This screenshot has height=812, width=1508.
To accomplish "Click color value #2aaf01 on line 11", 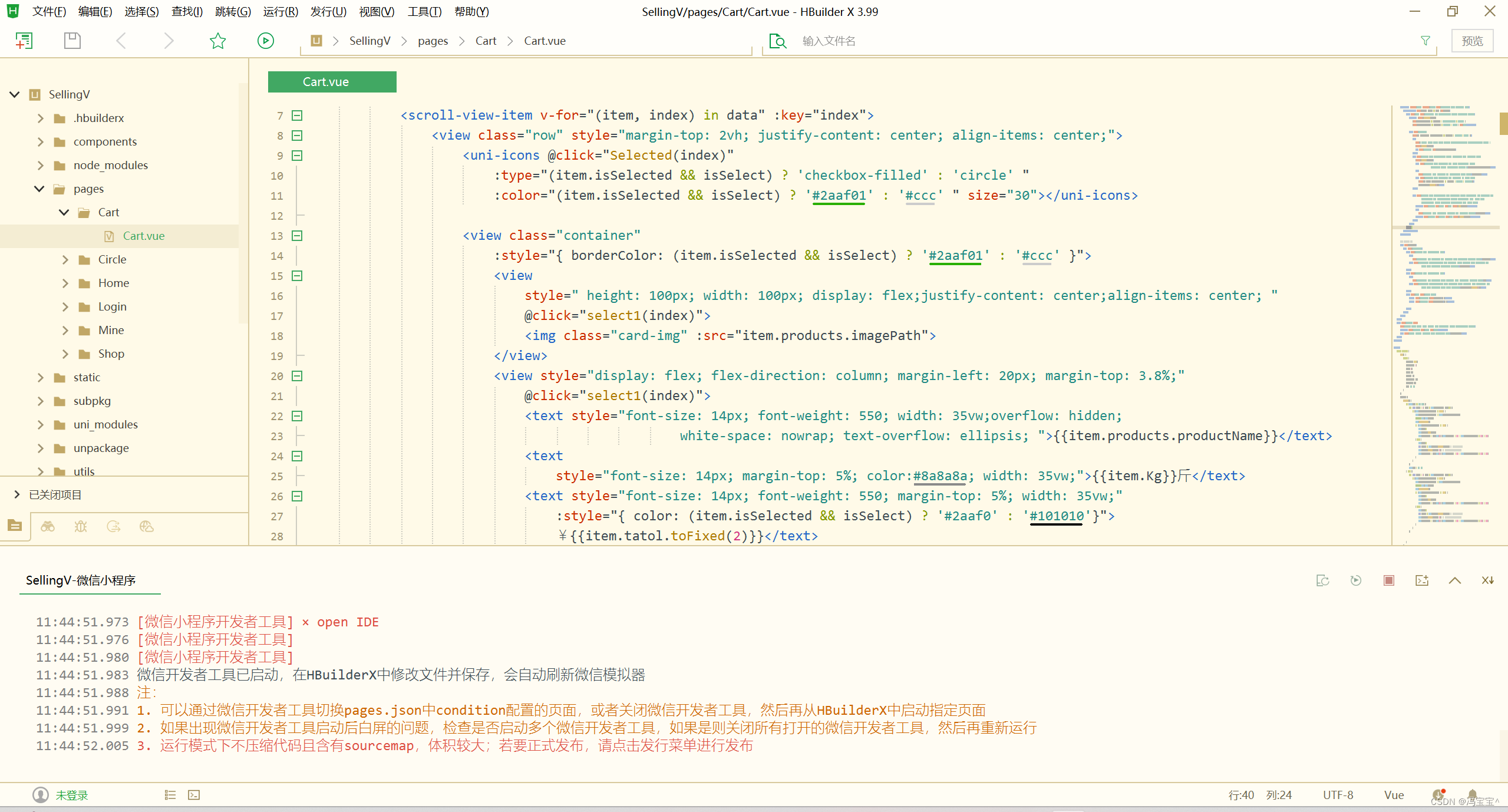I will (x=838, y=195).
